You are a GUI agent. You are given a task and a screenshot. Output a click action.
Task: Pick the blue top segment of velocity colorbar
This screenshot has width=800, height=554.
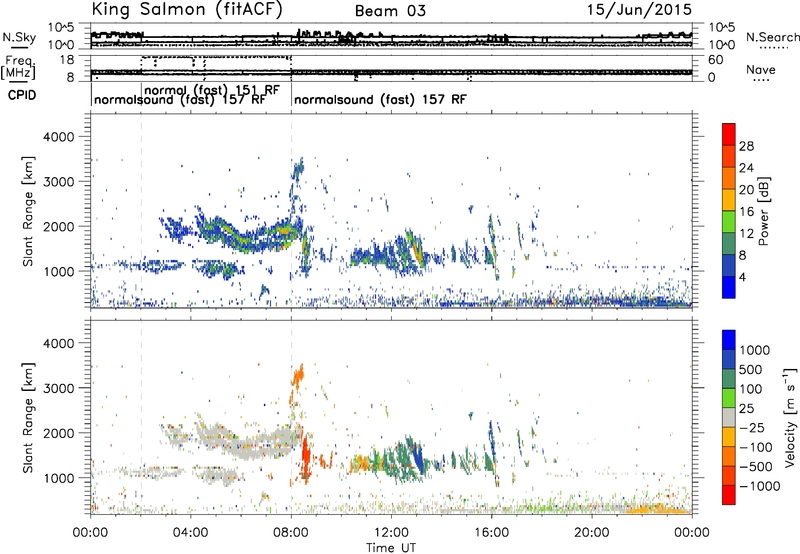(729, 340)
